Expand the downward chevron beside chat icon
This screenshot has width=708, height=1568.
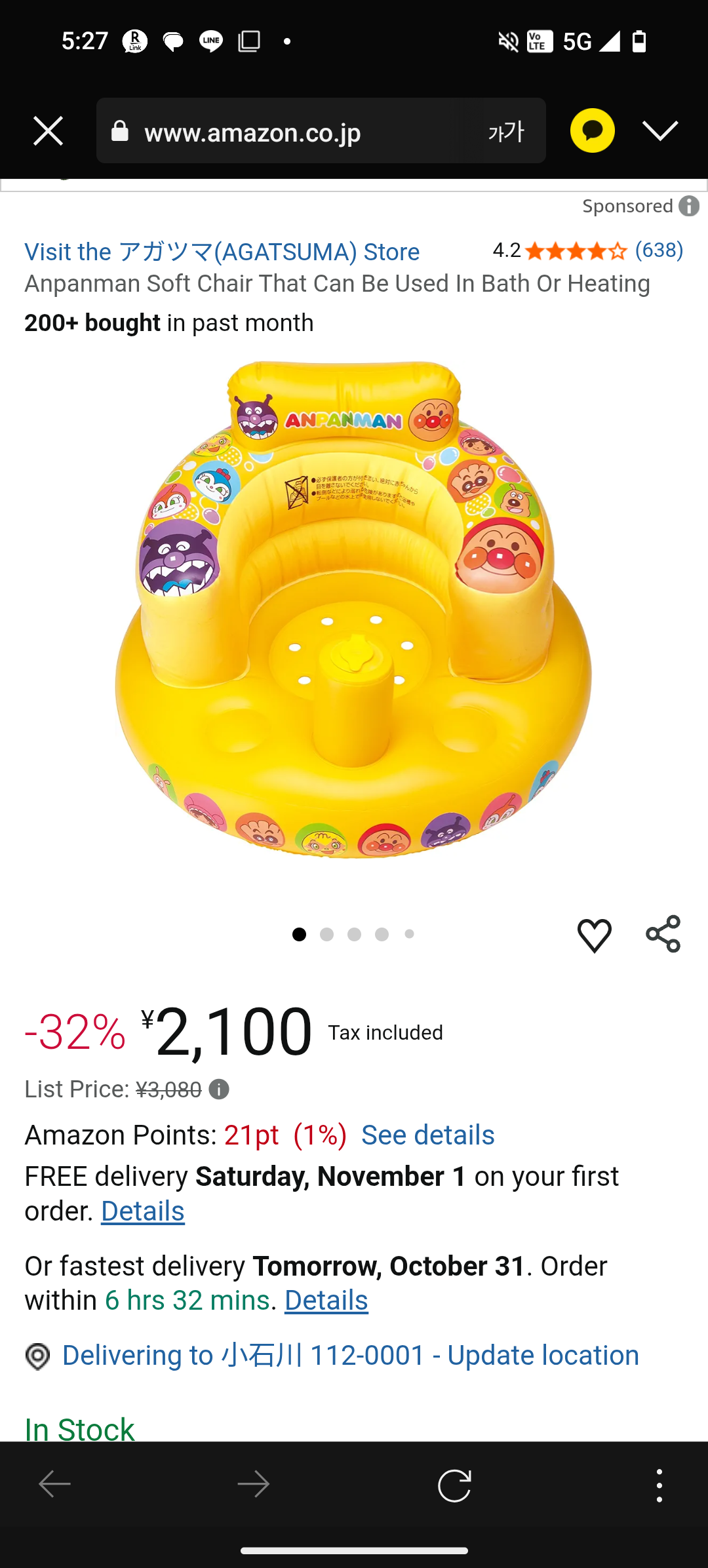tap(660, 130)
